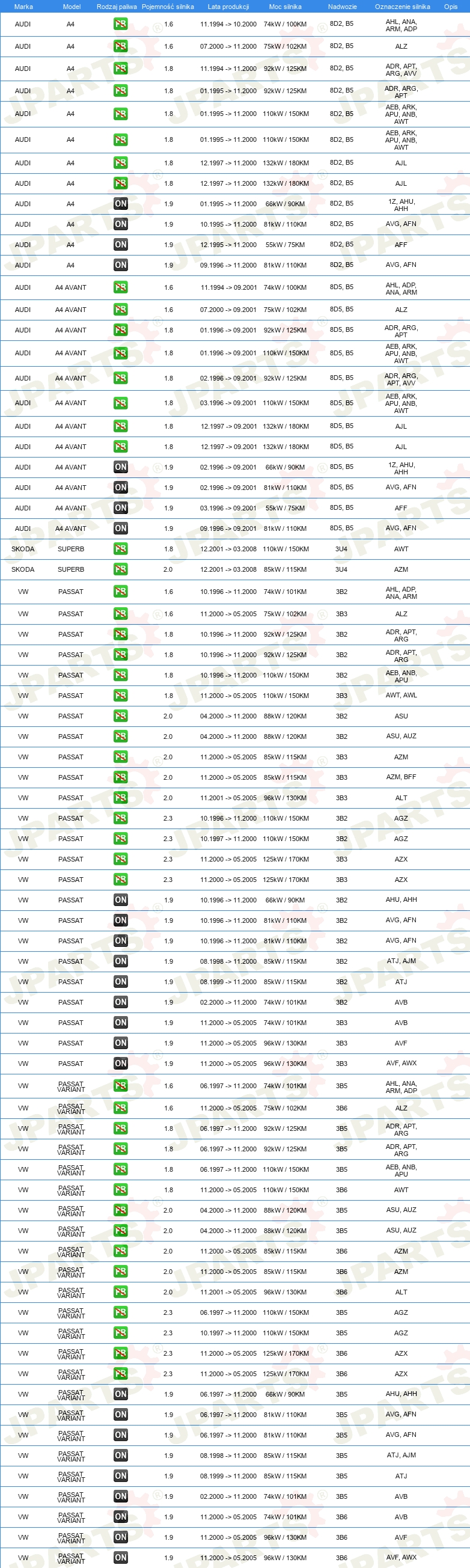Screen dimensions: 470x1568
Task: Click the Marka column header
Action: point(23,7)
